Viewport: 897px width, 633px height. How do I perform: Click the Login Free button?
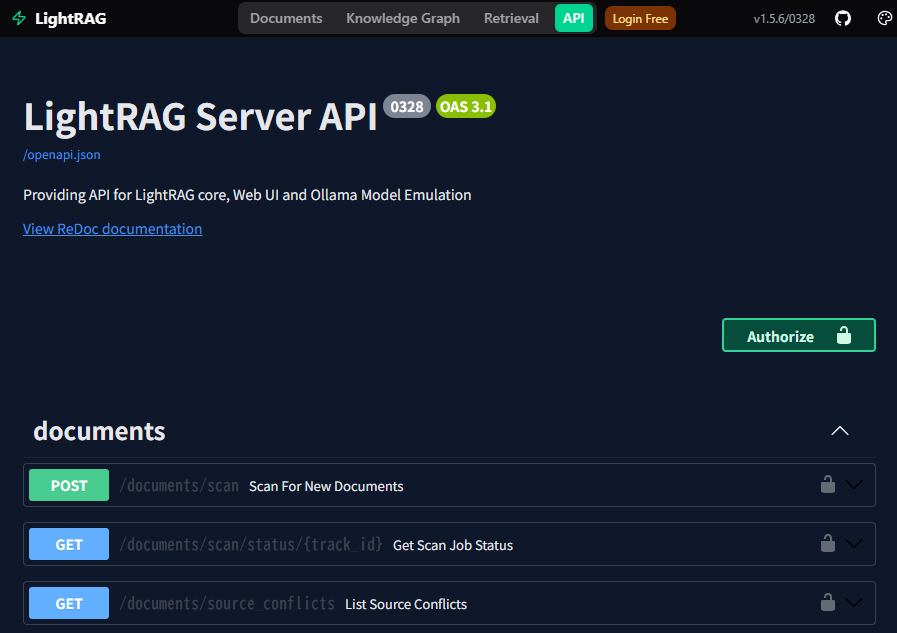[x=640, y=18]
